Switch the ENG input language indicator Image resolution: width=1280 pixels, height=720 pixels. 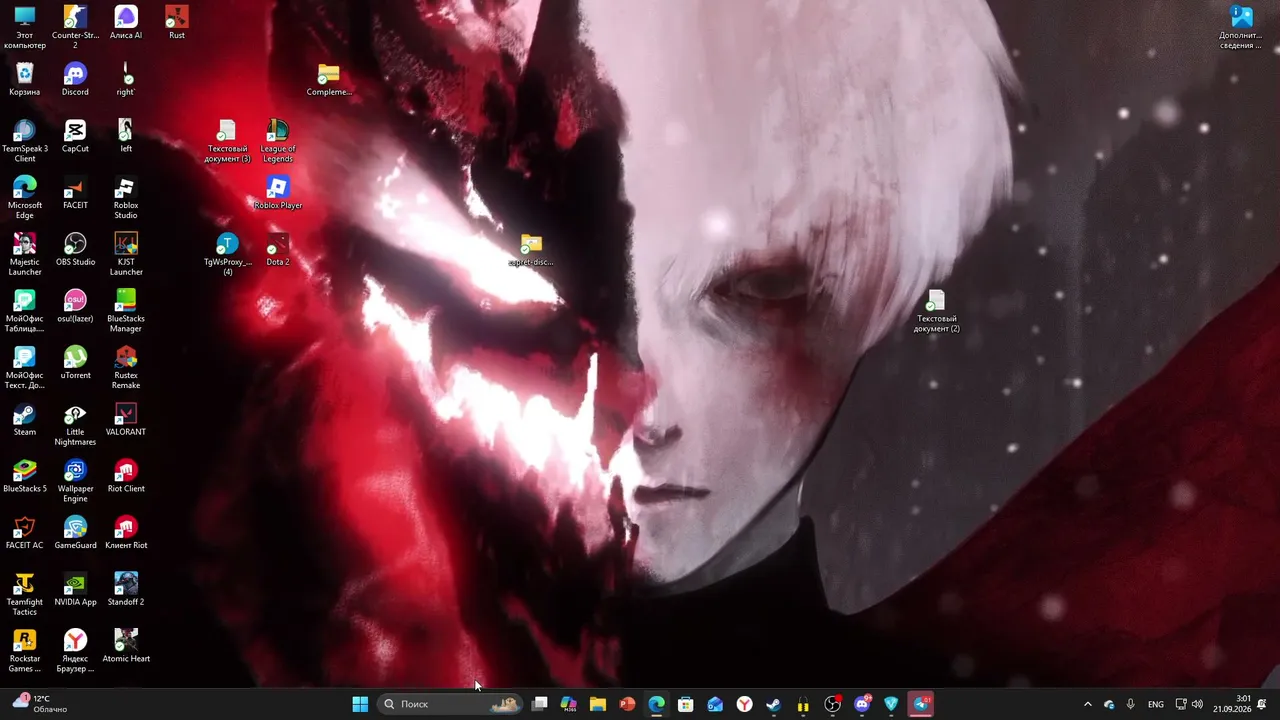click(1156, 704)
